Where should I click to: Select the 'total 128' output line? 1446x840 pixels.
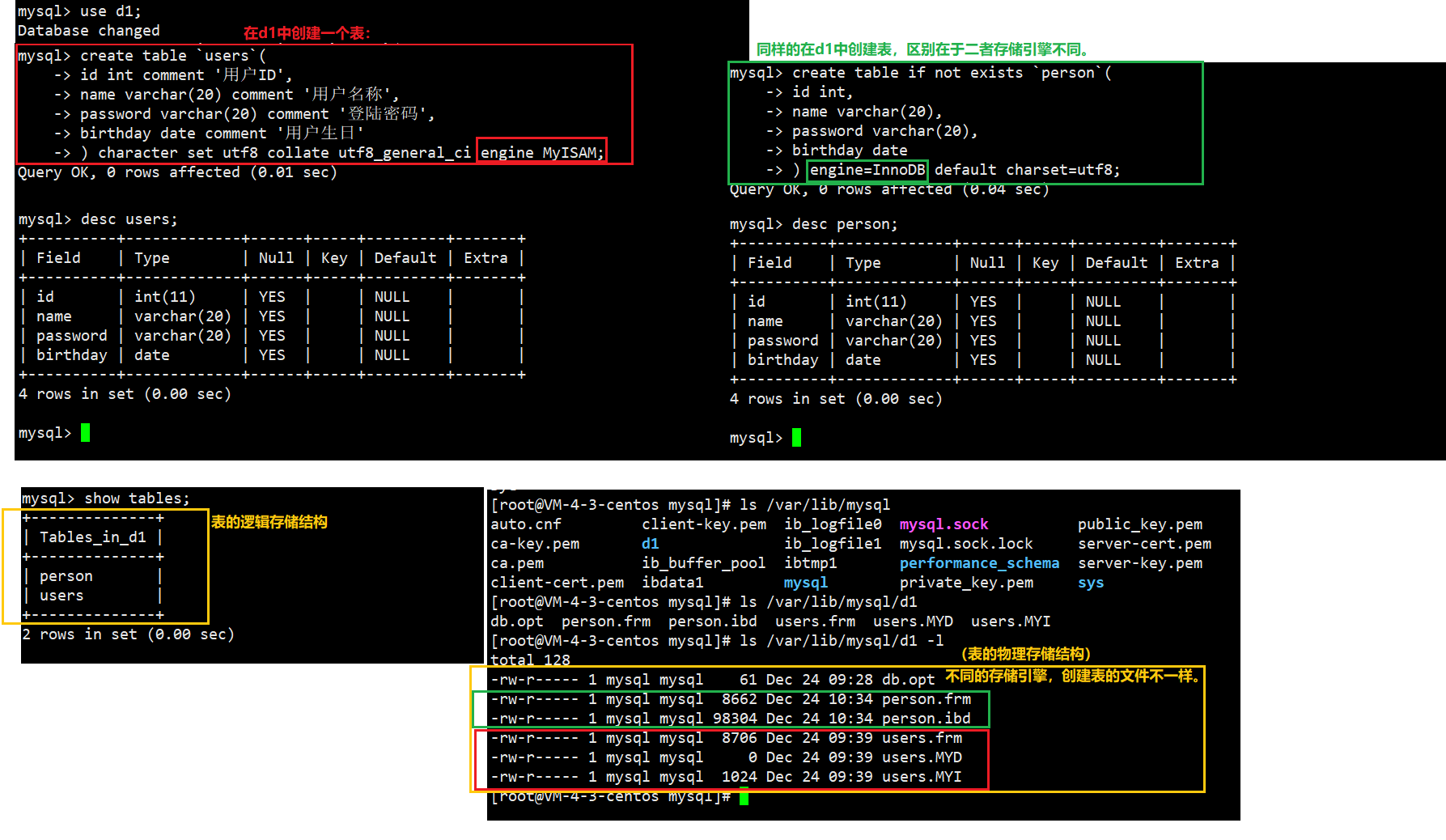pyautogui.click(x=530, y=660)
